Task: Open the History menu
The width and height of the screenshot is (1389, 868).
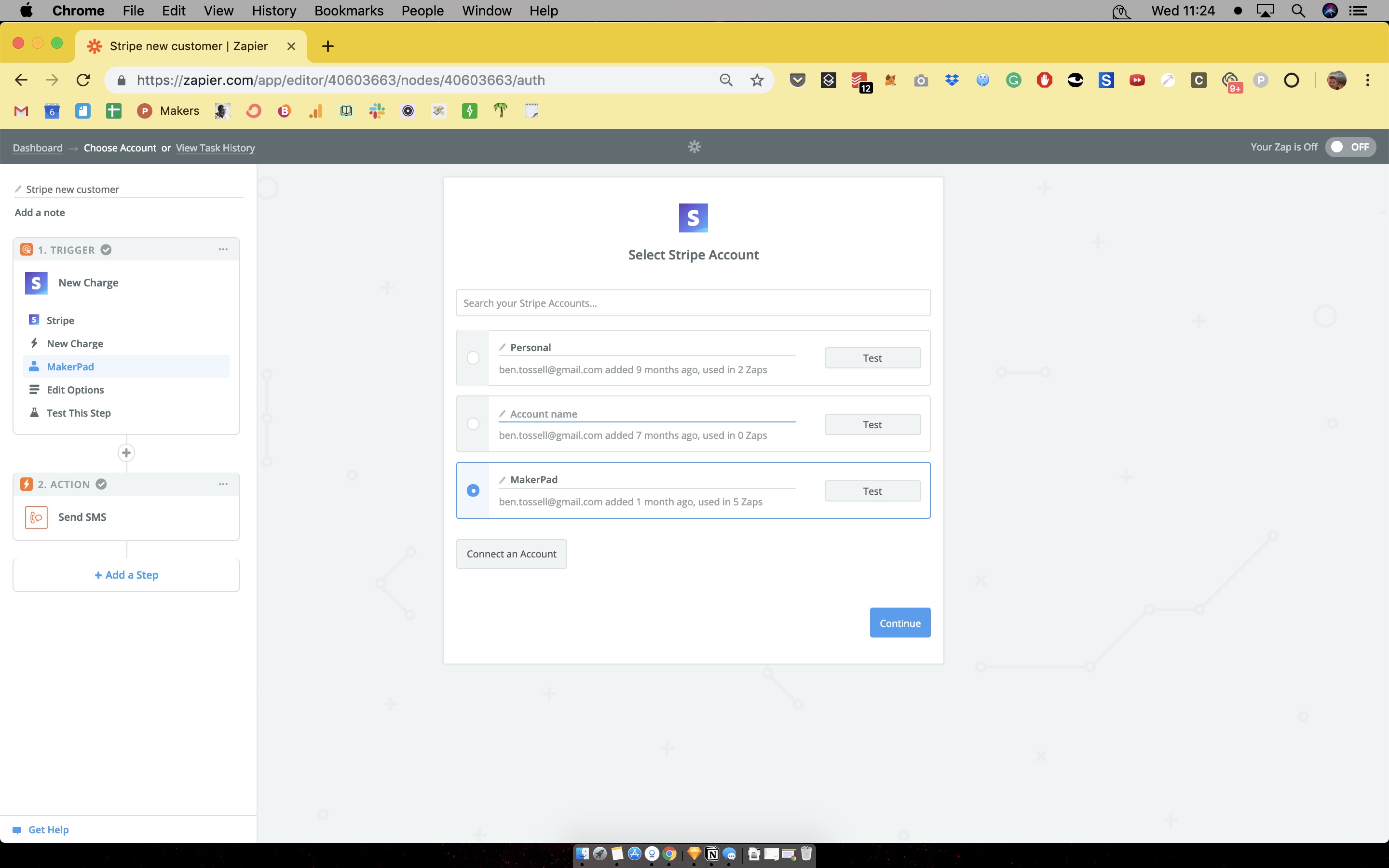Action: [274, 11]
